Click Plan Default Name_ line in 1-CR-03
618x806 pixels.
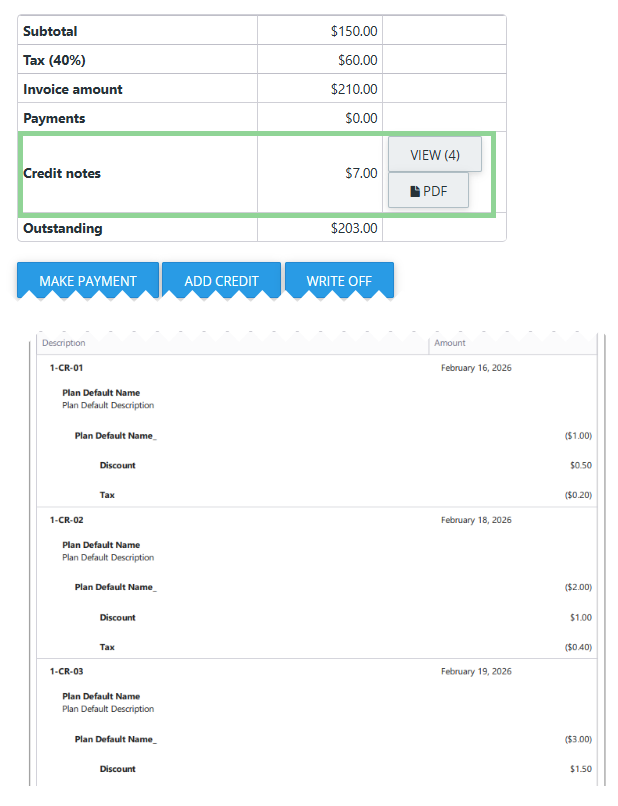click(116, 739)
